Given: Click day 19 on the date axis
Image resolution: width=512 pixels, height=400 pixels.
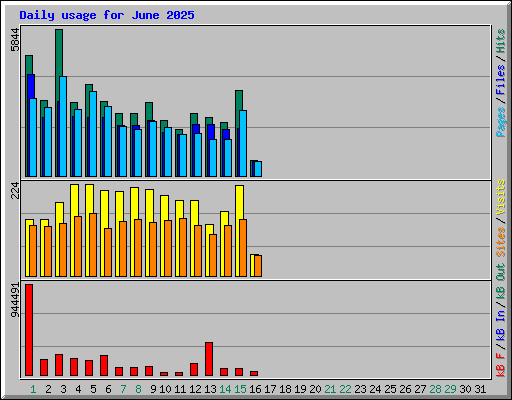Looking at the screenshot, I should pyautogui.click(x=300, y=389).
